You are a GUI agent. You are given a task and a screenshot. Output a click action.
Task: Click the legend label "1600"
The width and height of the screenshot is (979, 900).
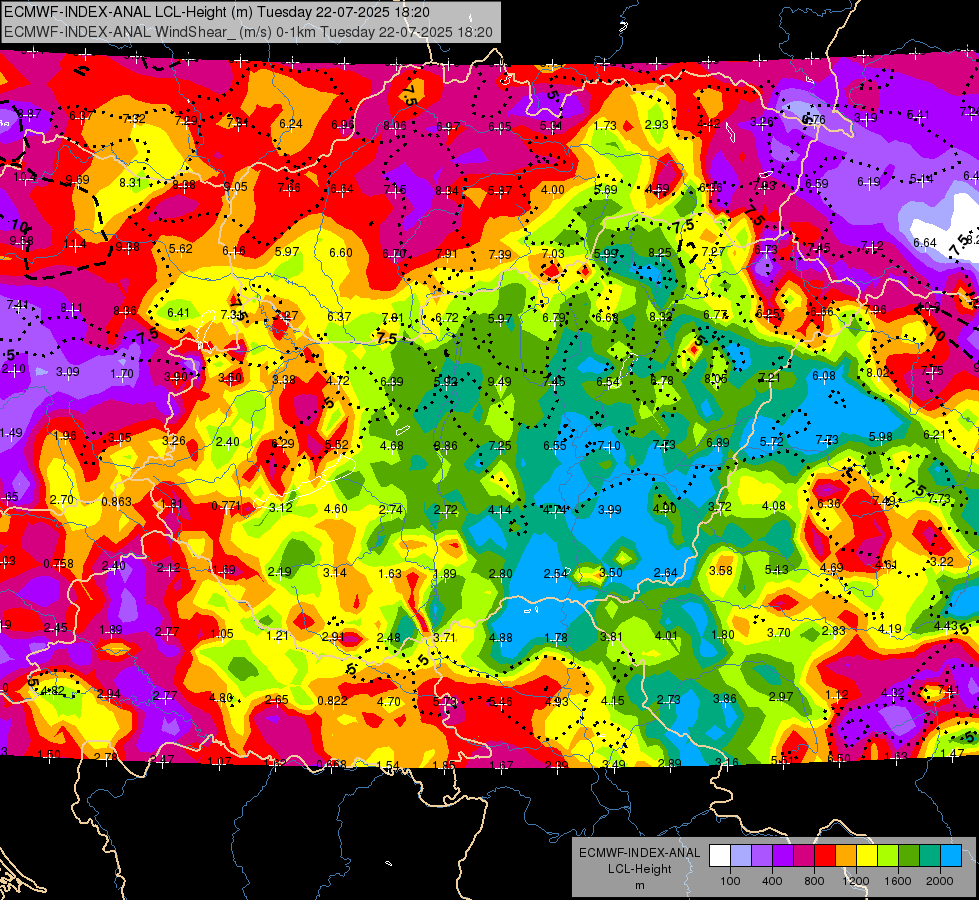click(x=898, y=881)
